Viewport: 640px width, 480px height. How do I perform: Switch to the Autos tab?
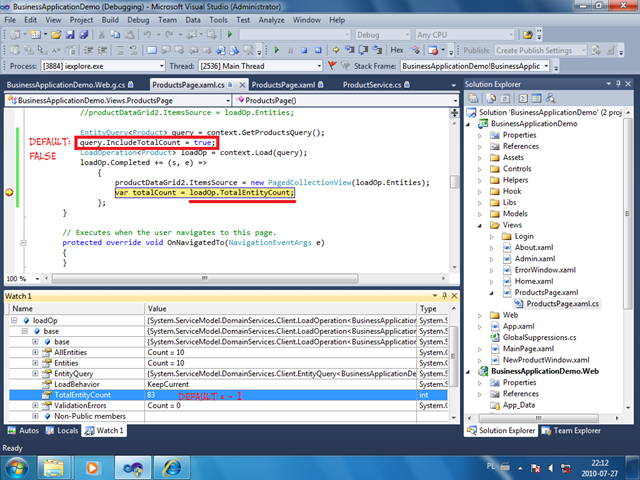click(x=23, y=430)
